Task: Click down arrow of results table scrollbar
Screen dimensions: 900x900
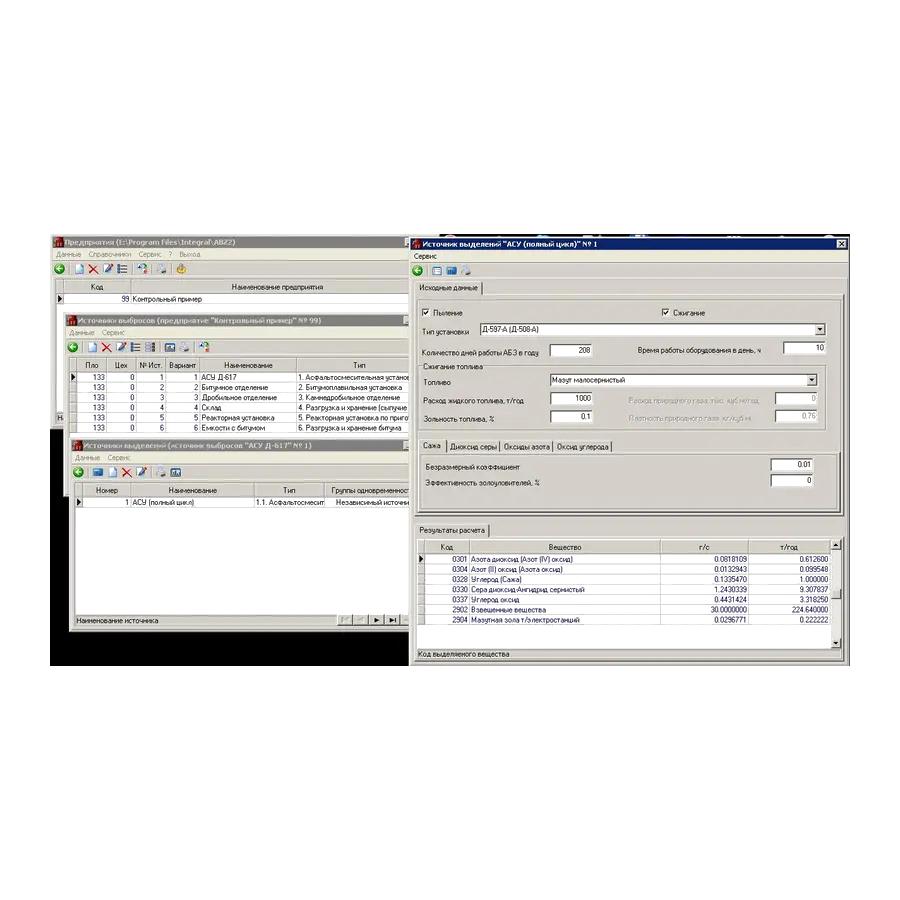Action: pyautogui.click(x=836, y=643)
